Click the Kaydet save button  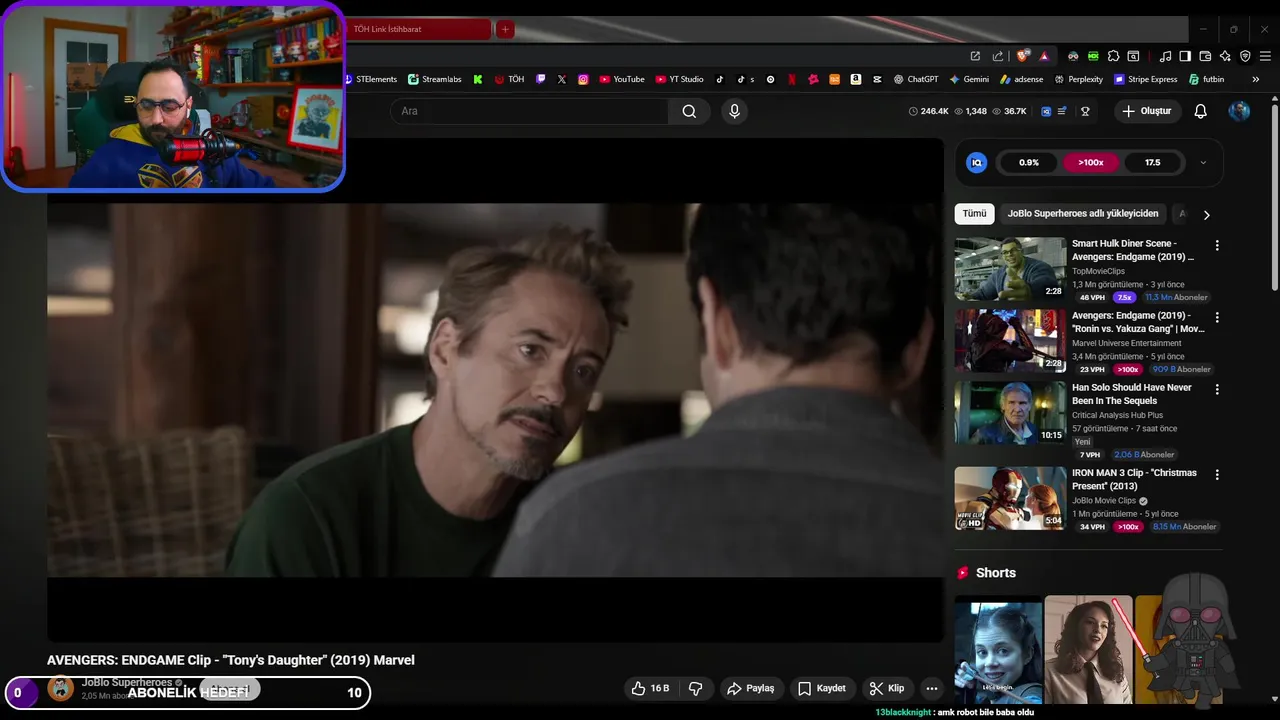click(x=822, y=688)
